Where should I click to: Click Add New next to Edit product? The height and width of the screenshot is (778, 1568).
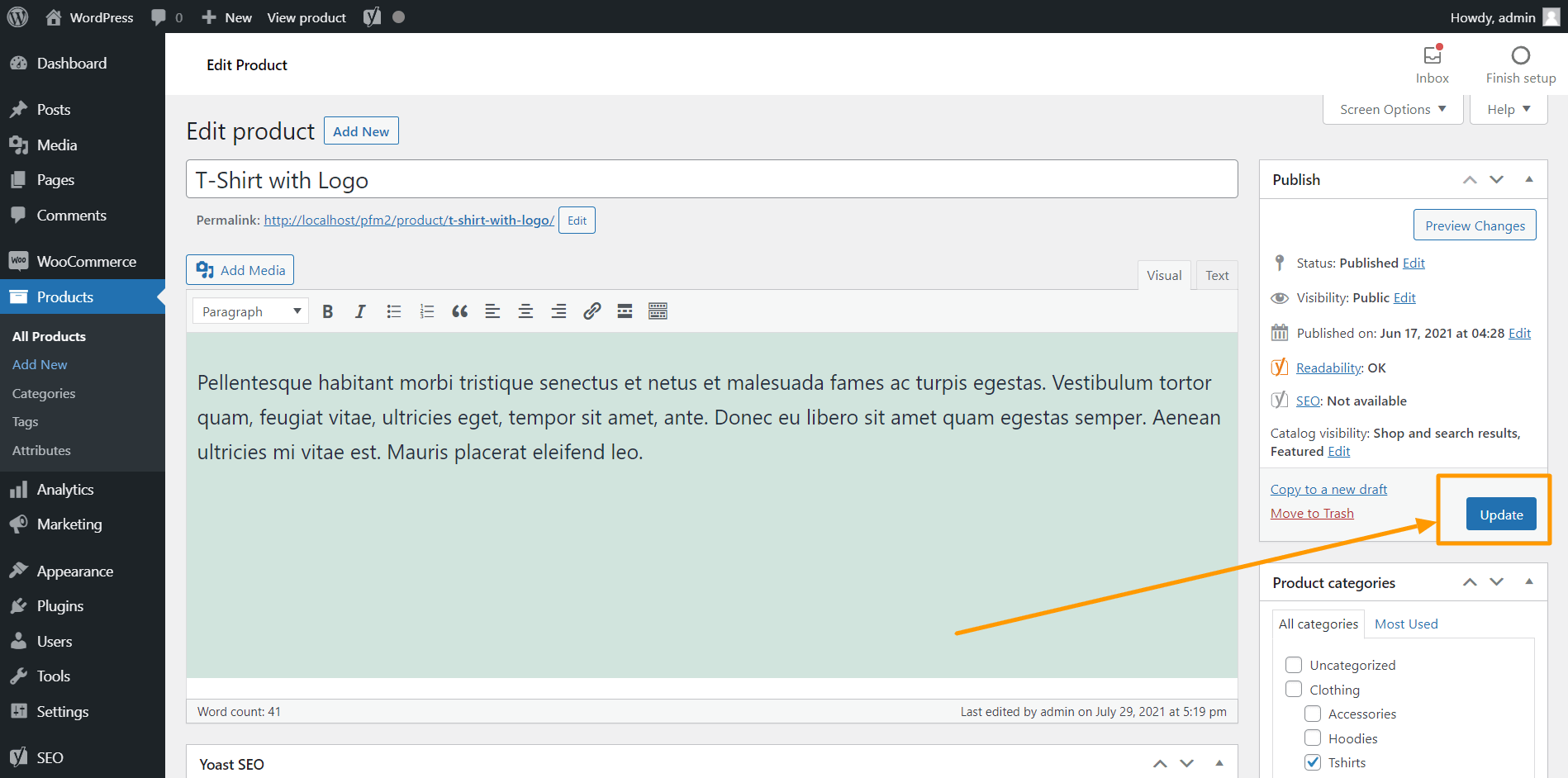pos(361,131)
